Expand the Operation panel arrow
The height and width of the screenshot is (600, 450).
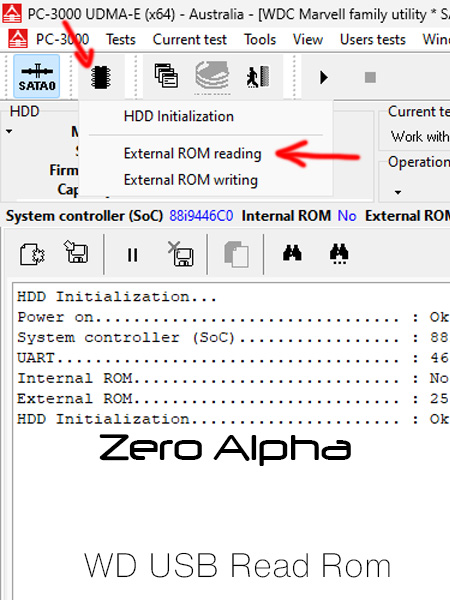[398, 192]
